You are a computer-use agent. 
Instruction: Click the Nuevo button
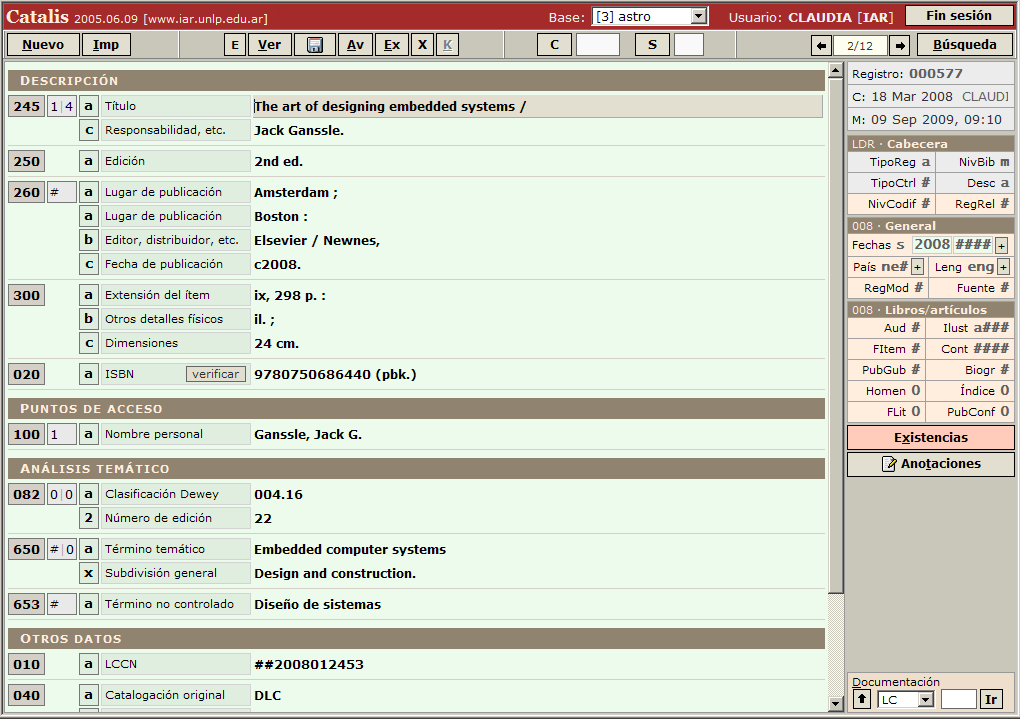[x=43, y=45]
